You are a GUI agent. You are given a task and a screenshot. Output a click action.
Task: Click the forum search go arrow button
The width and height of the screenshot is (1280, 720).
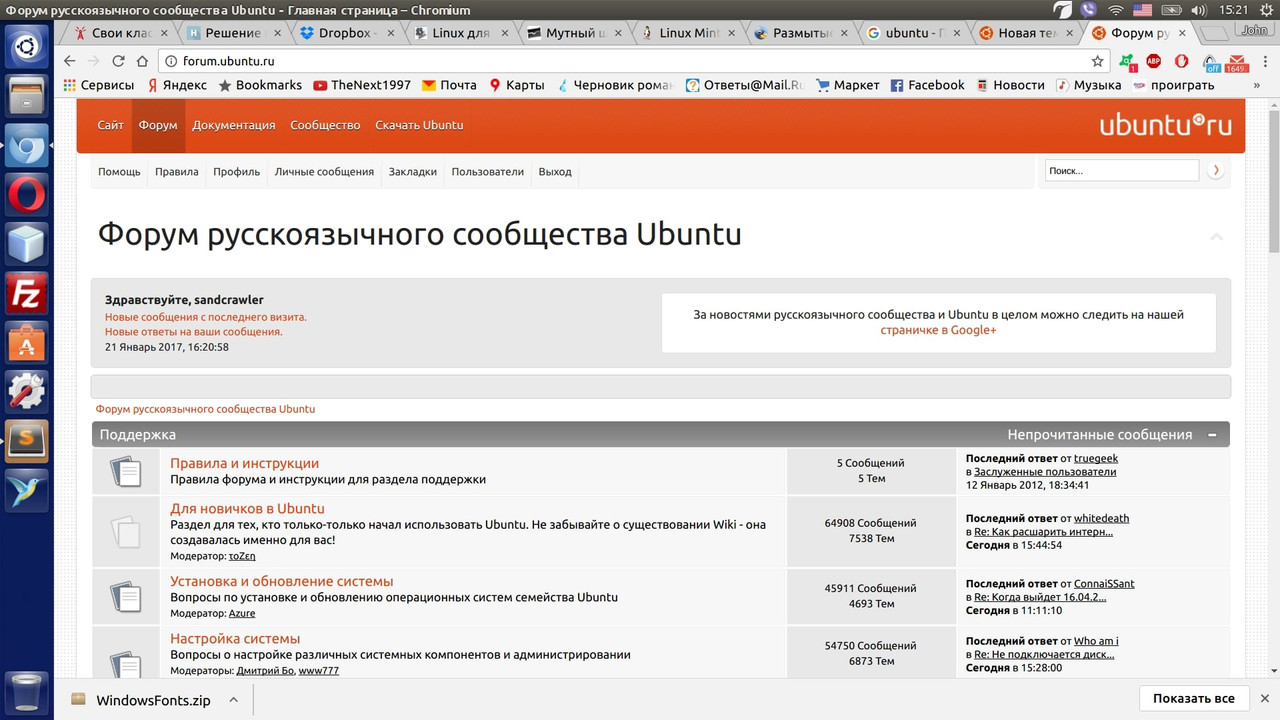(1216, 171)
